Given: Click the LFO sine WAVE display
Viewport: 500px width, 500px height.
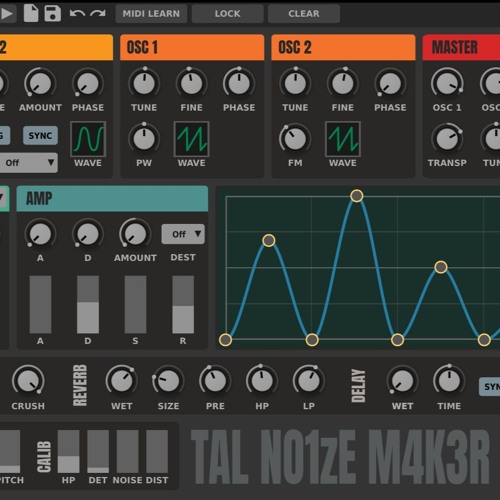Looking at the screenshot, I should (88, 139).
